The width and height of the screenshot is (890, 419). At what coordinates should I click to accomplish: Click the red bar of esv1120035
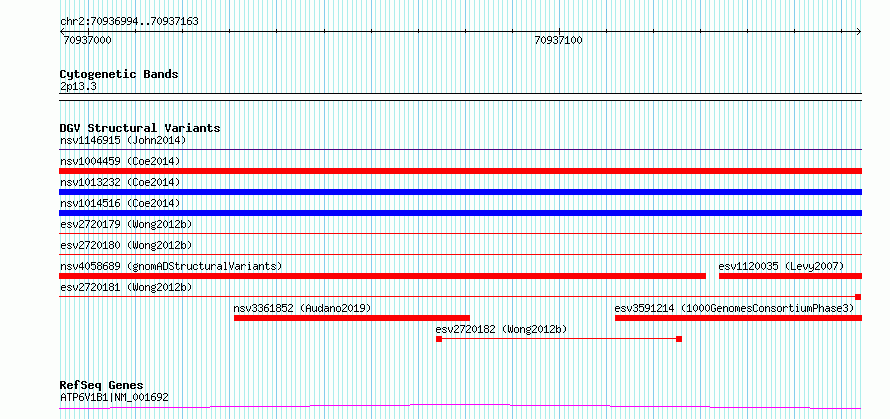790,276
